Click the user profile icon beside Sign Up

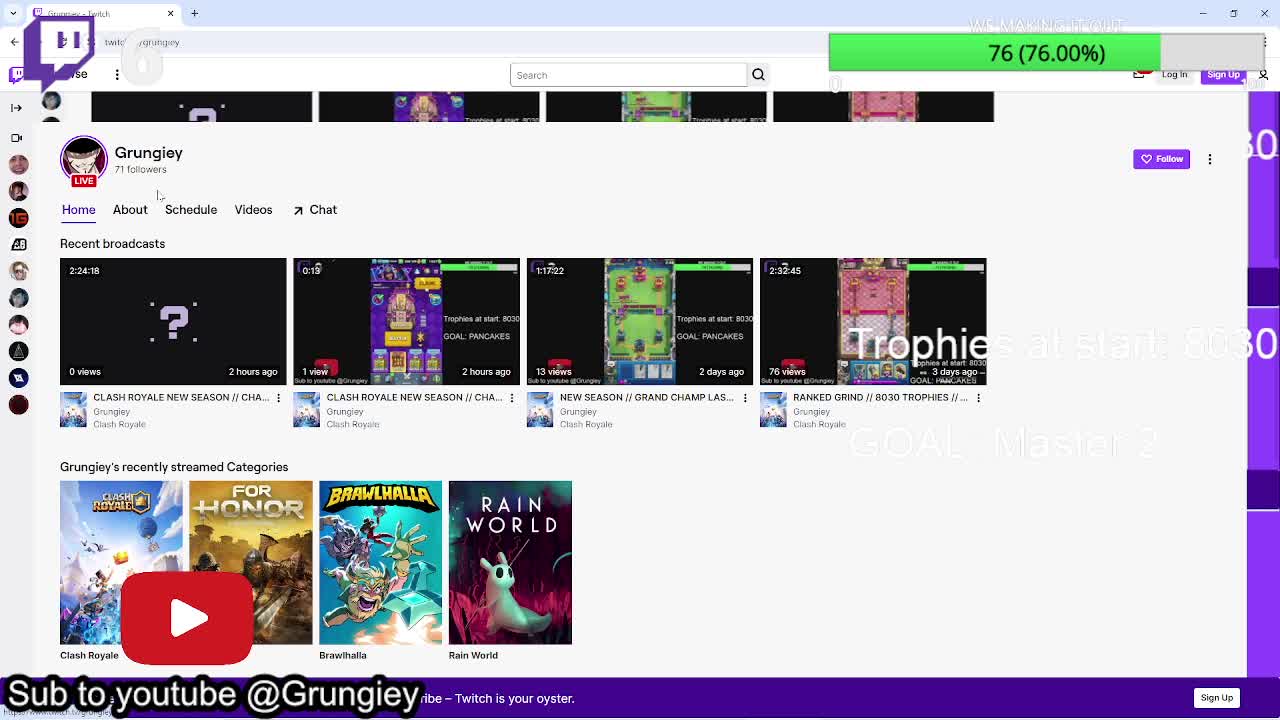coord(1263,75)
